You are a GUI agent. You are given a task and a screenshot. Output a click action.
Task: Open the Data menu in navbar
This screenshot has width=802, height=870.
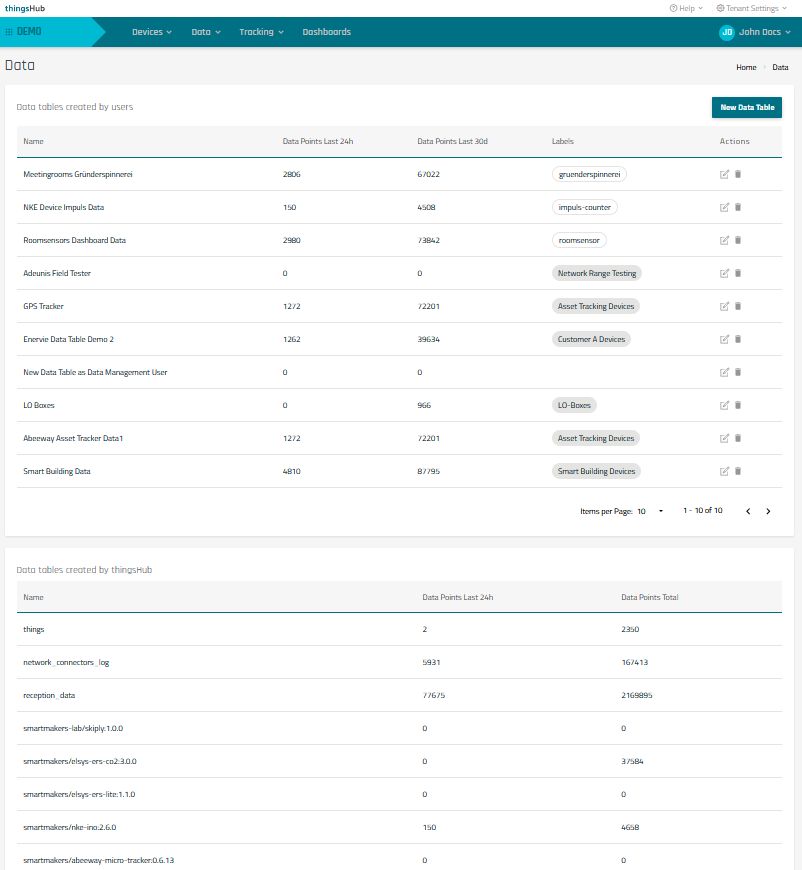pyautogui.click(x=205, y=32)
